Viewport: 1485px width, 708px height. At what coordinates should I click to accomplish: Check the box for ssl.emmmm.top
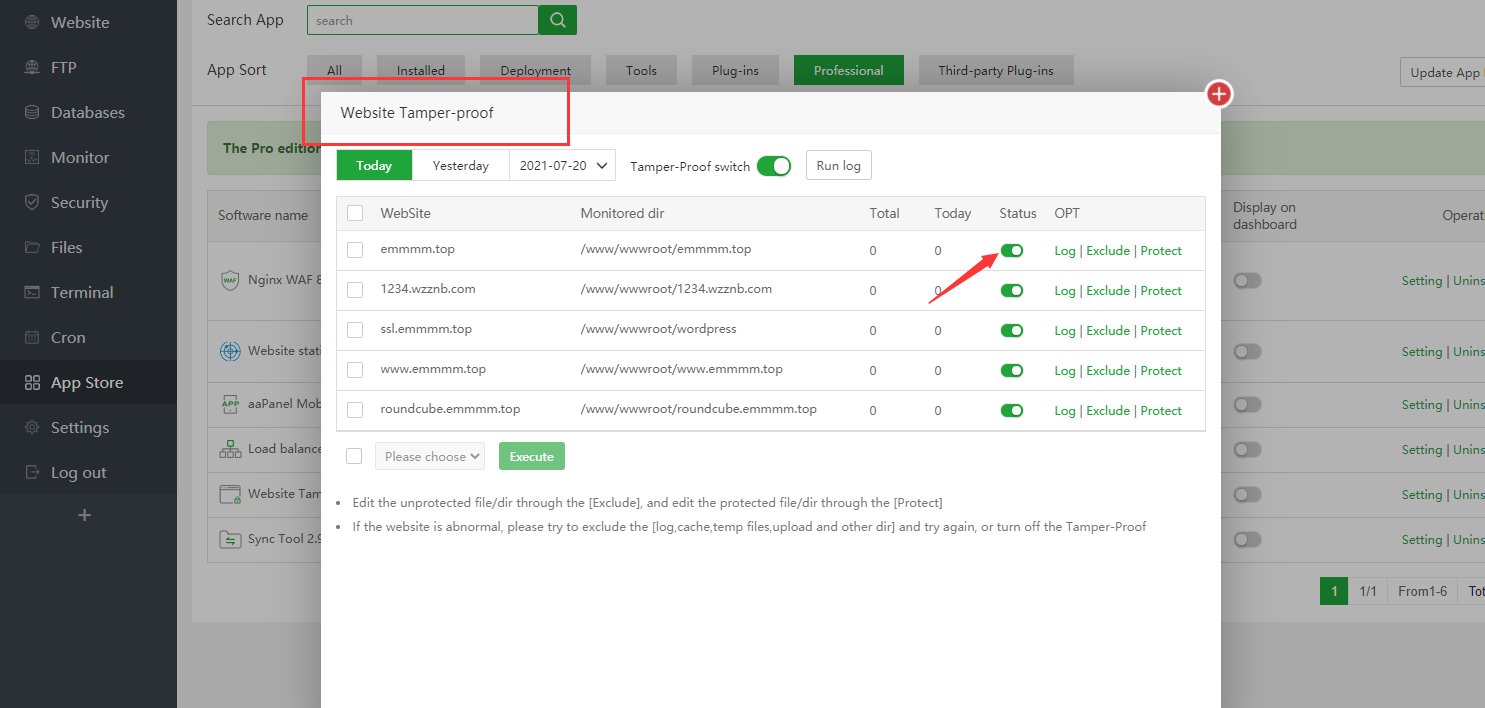[x=355, y=330]
